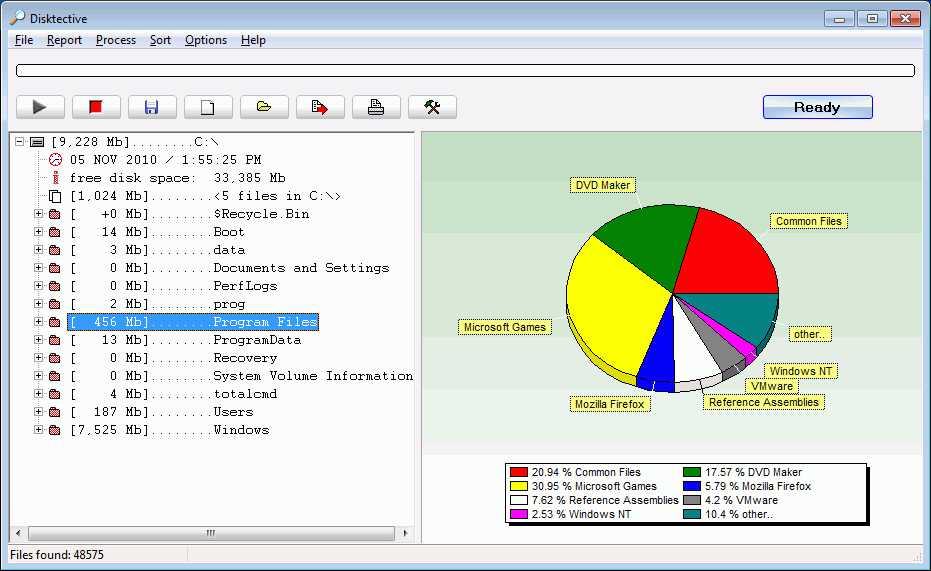Stop the scan with the red square button
Viewport: 931px width, 571px height.
(x=96, y=107)
